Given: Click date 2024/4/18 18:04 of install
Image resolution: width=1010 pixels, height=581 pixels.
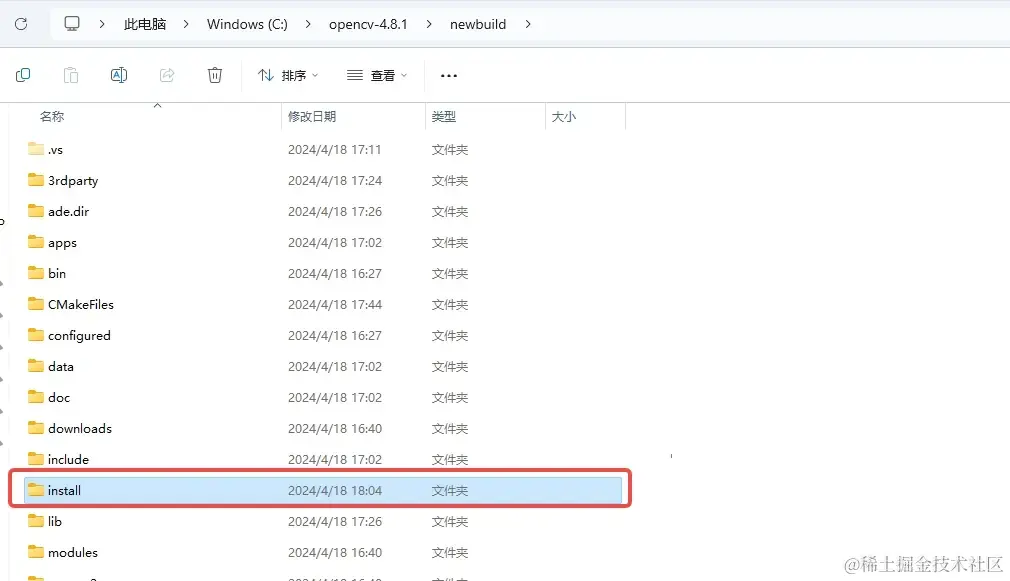Looking at the screenshot, I should pyautogui.click(x=335, y=490).
